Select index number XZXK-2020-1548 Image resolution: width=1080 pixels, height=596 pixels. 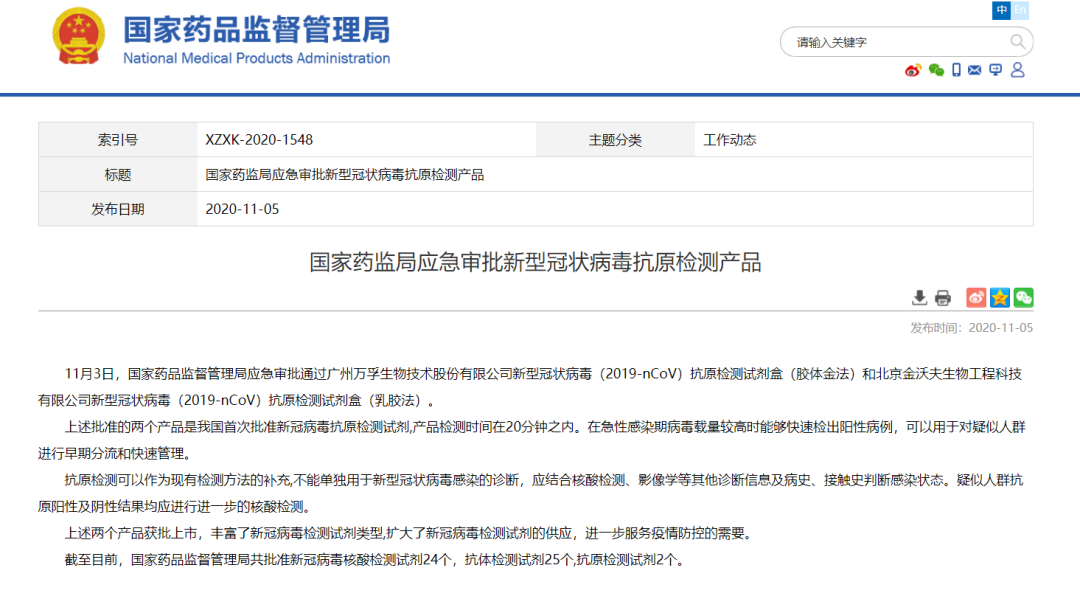pos(259,140)
